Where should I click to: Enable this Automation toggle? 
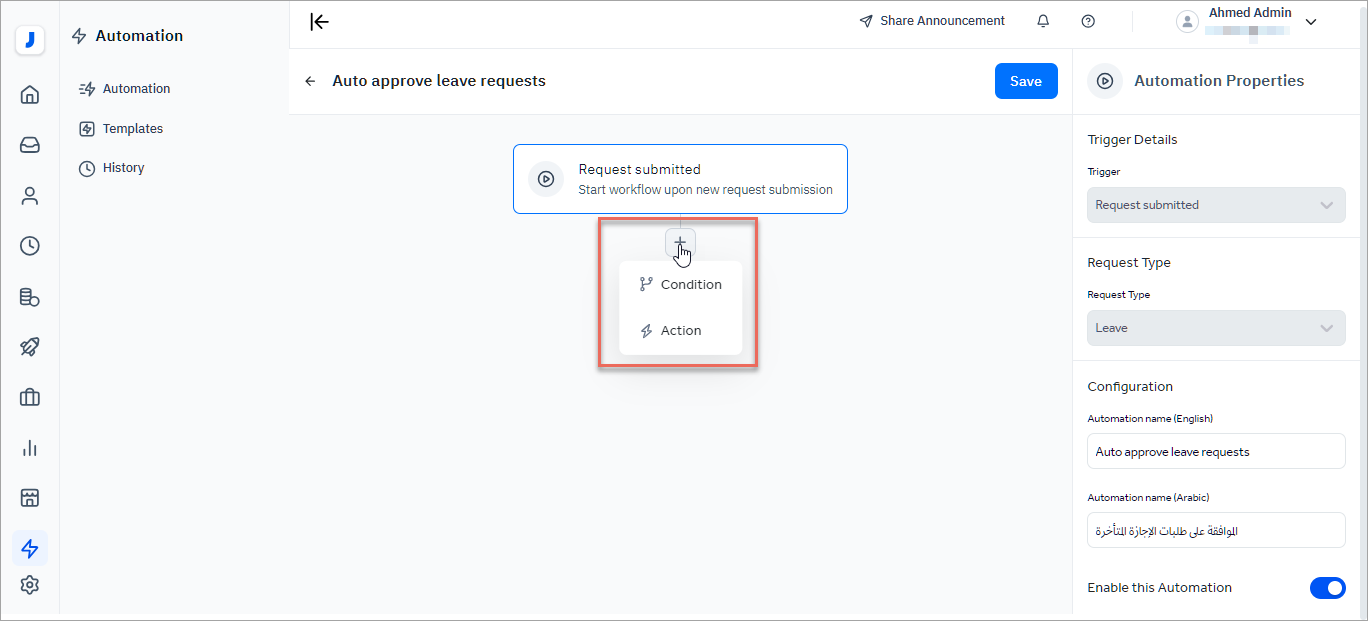[x=1328, y=588]
